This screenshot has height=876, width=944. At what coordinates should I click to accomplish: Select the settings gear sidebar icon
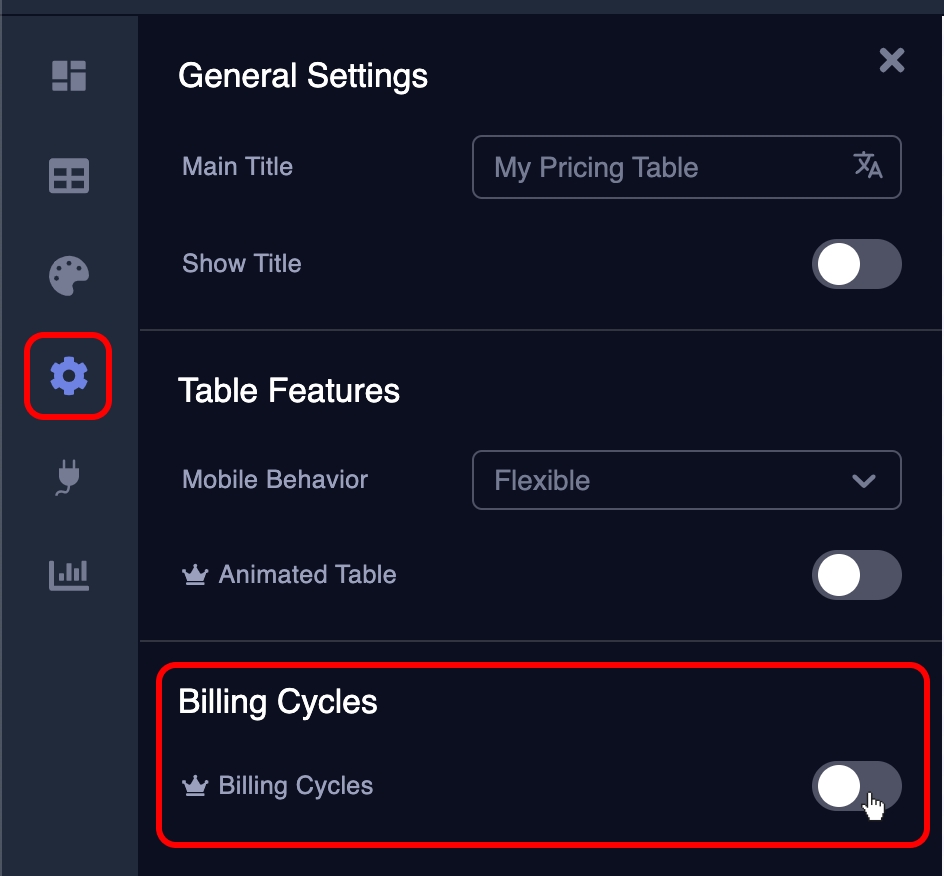(x=69, y=376)
